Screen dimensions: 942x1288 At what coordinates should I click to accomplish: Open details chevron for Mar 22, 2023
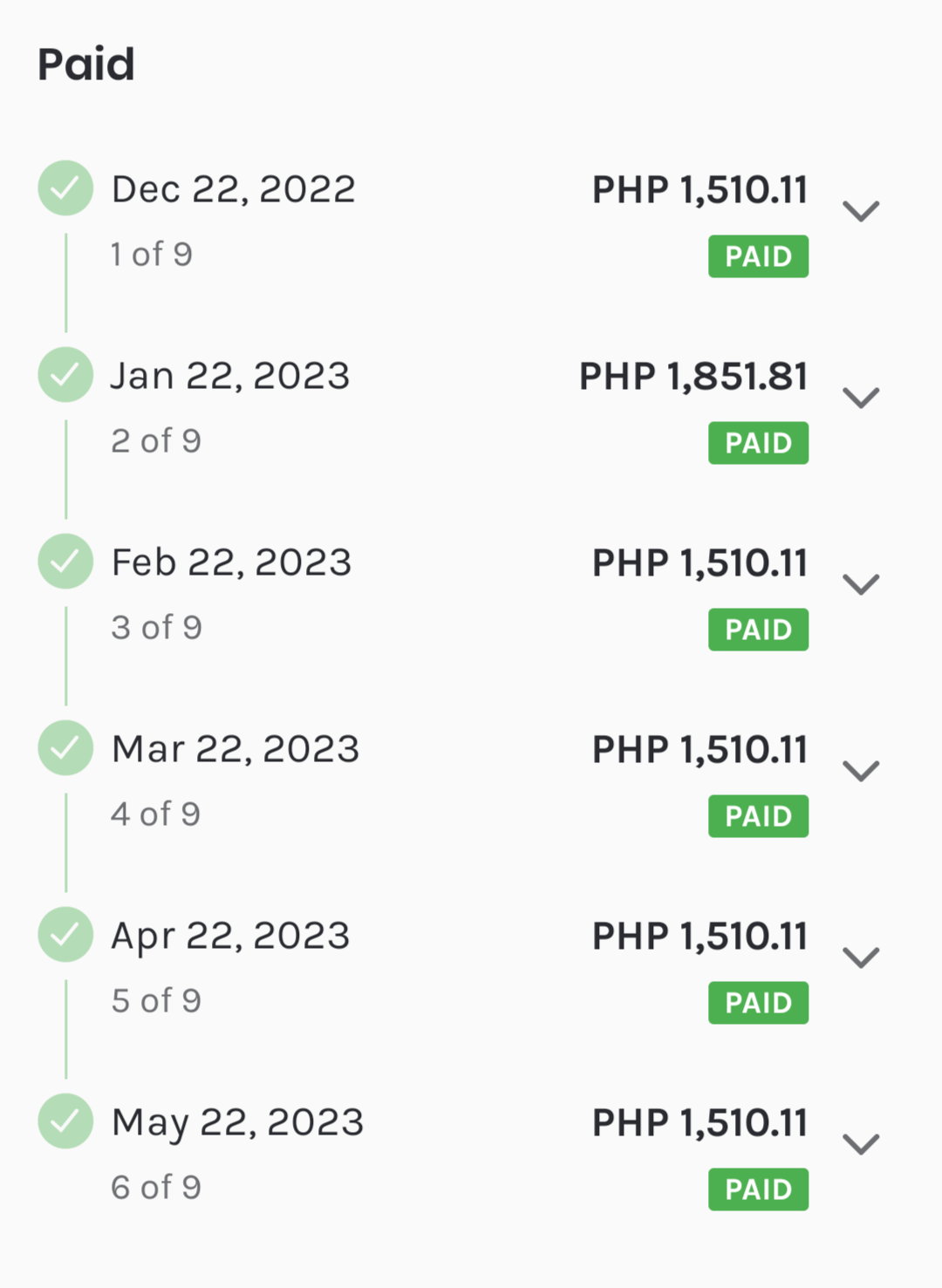861,771
